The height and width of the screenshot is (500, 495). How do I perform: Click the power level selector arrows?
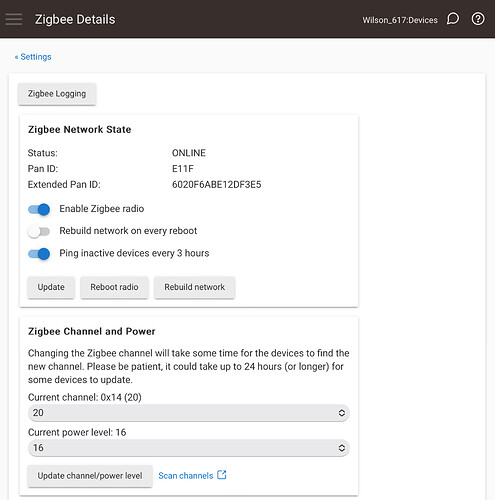[x=342, y=448]
